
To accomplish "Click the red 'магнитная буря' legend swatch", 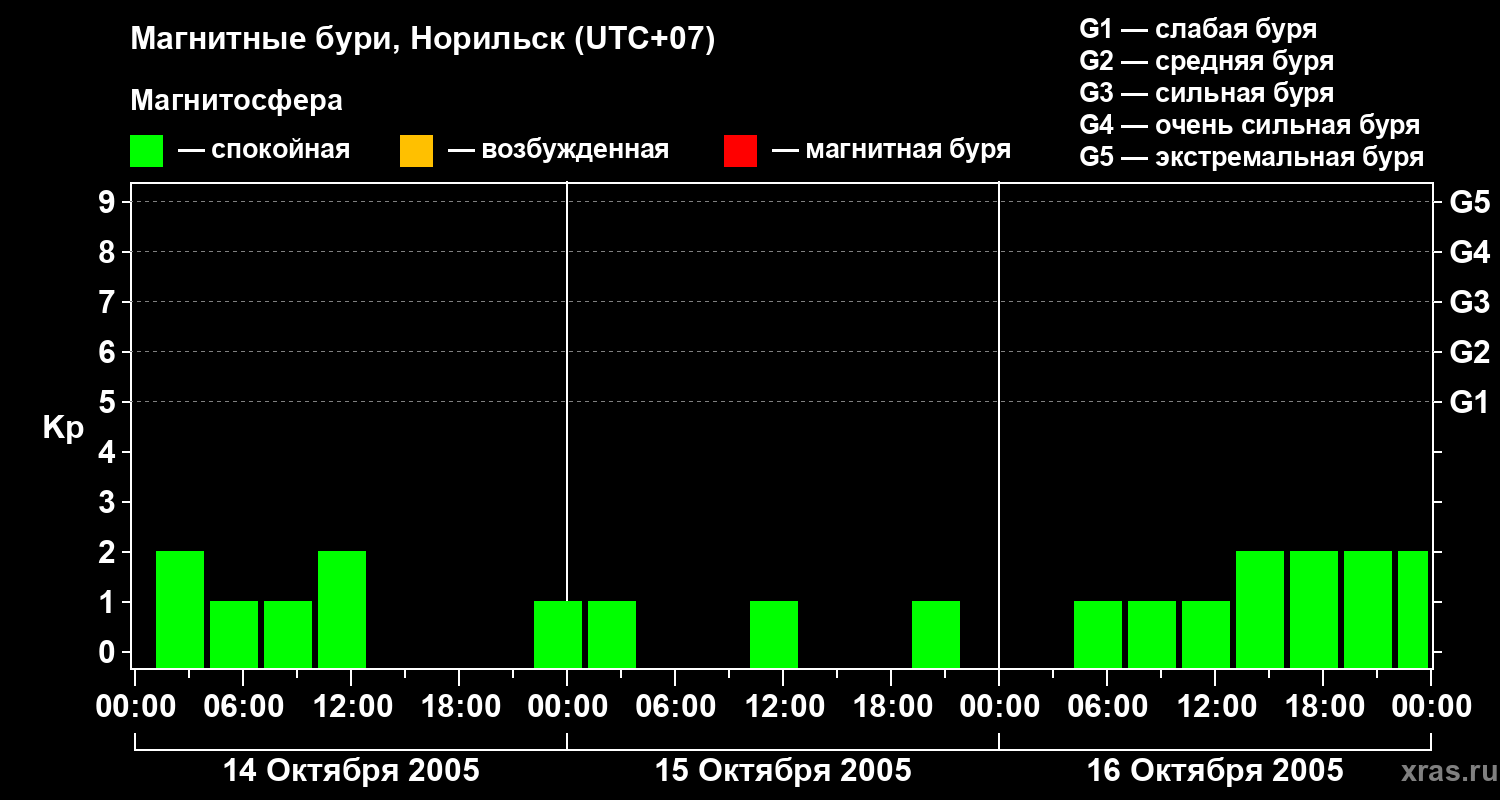I will click(740, 151).
